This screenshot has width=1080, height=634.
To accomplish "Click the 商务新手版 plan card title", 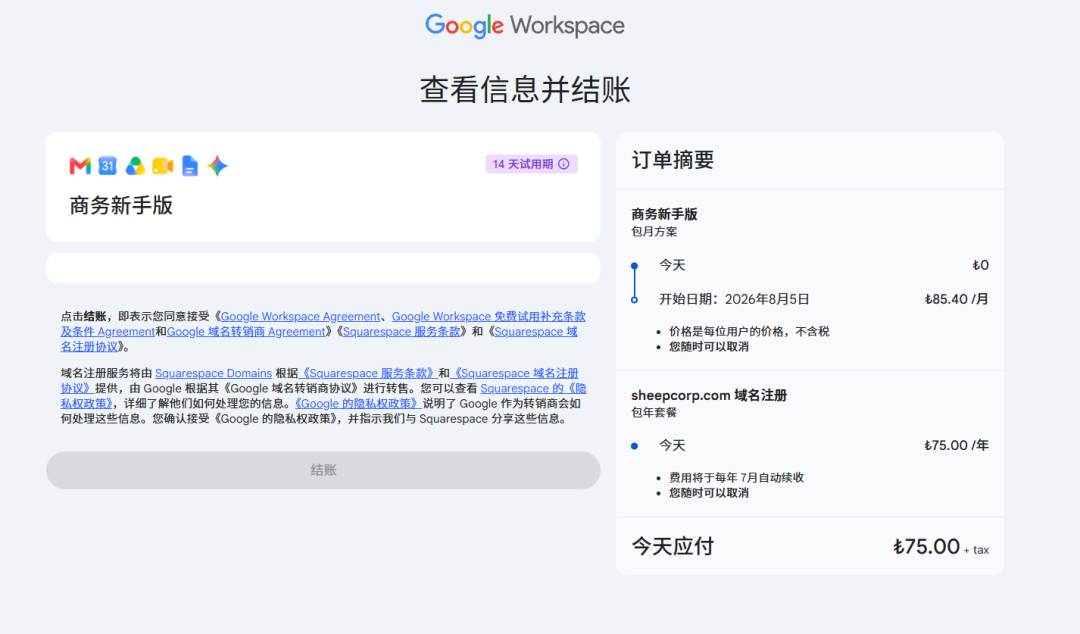I will coord(121,205).
